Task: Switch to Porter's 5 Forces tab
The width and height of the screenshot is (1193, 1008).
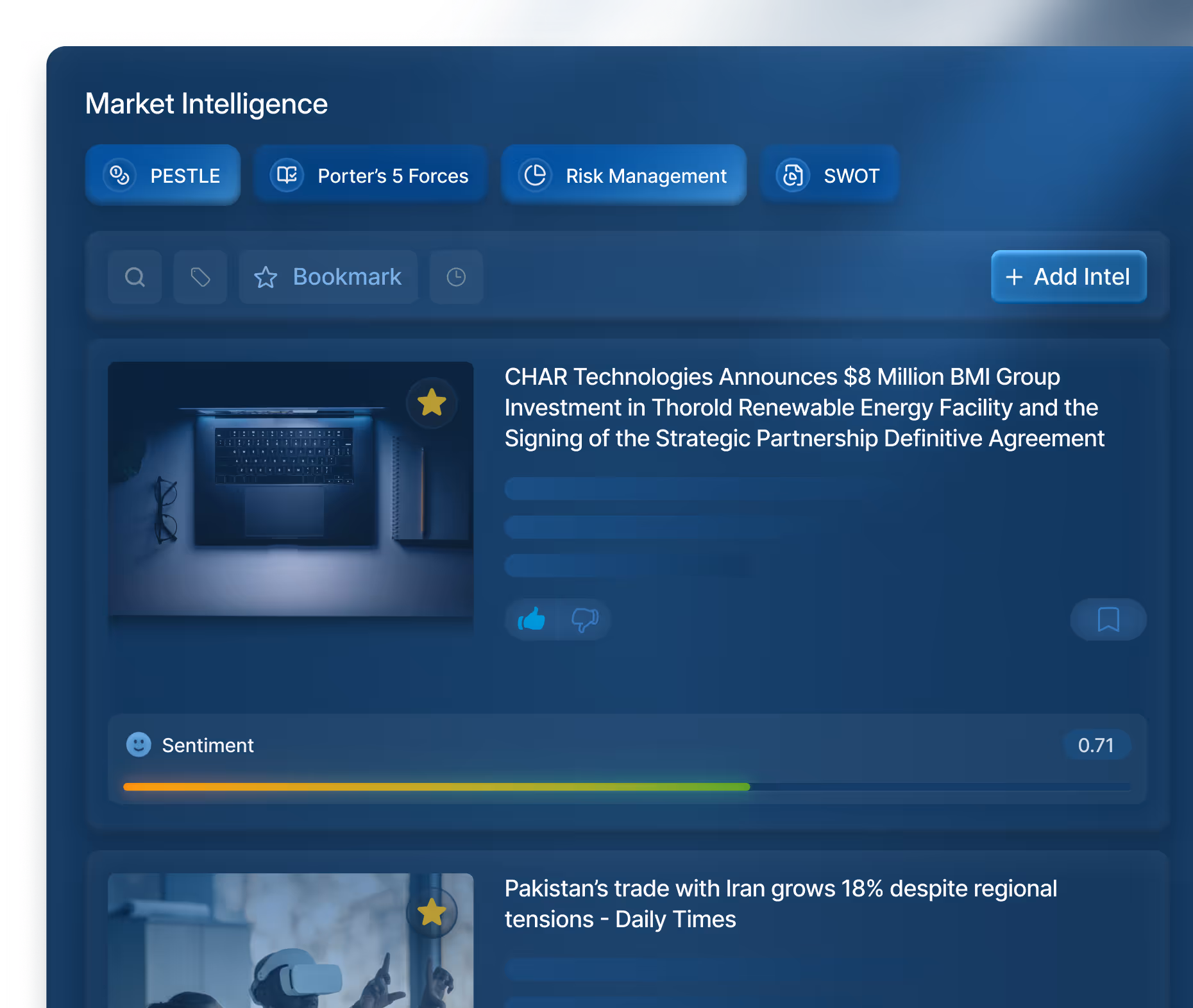Action: tap(371, 175)
